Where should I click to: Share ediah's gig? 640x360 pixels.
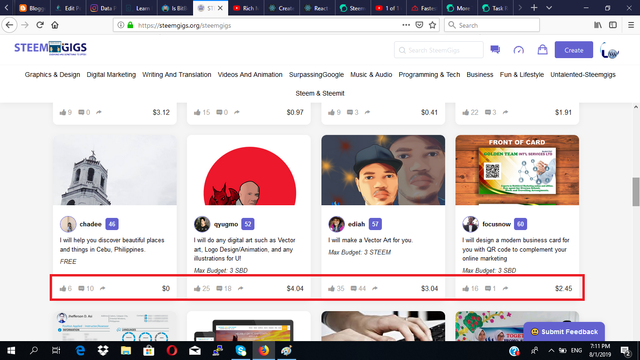pos(375,288)
